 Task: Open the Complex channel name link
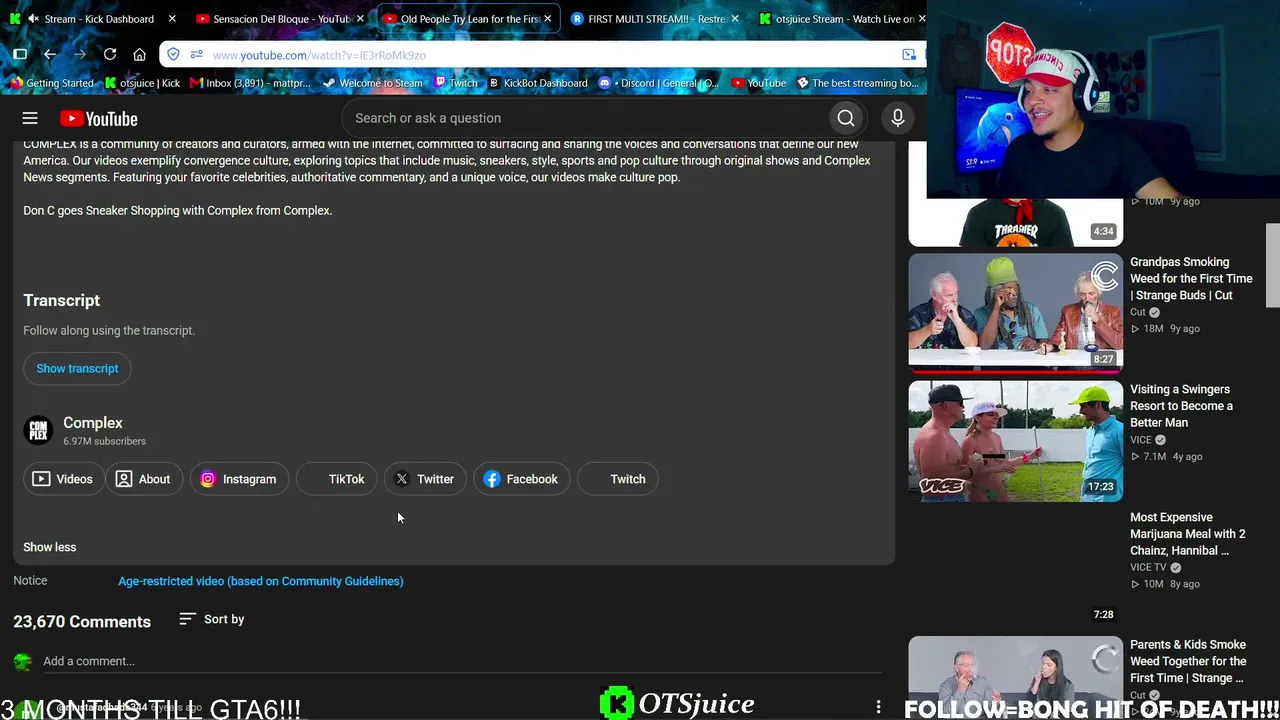click(93, 423)
